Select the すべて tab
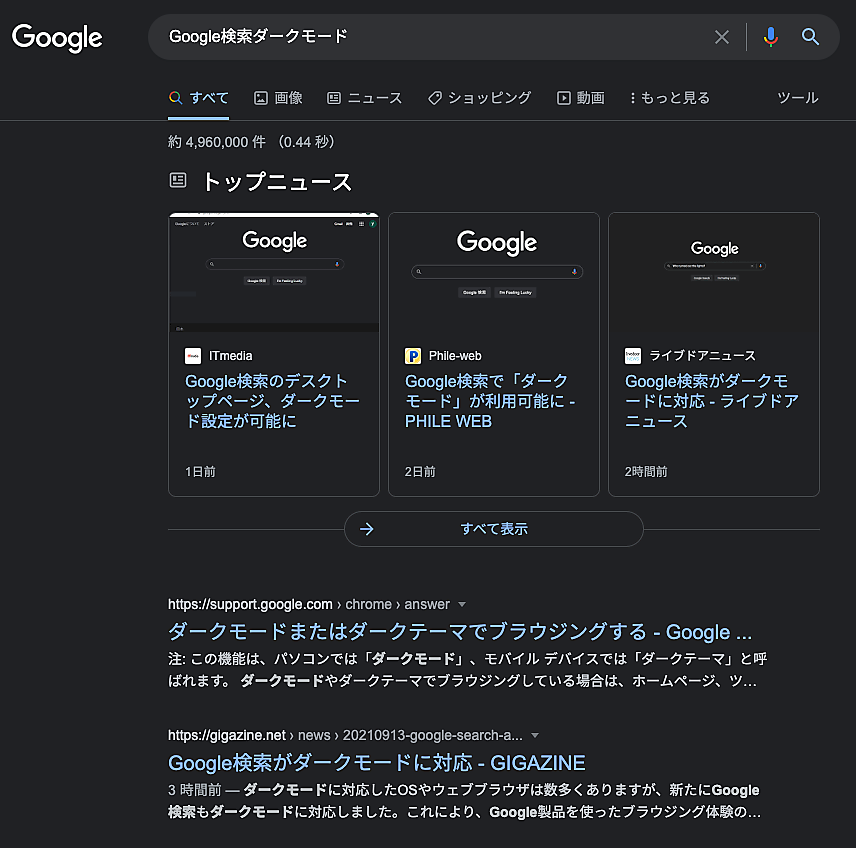The width and height of the screenshot is (856, 848). click(x=199, y=98)
